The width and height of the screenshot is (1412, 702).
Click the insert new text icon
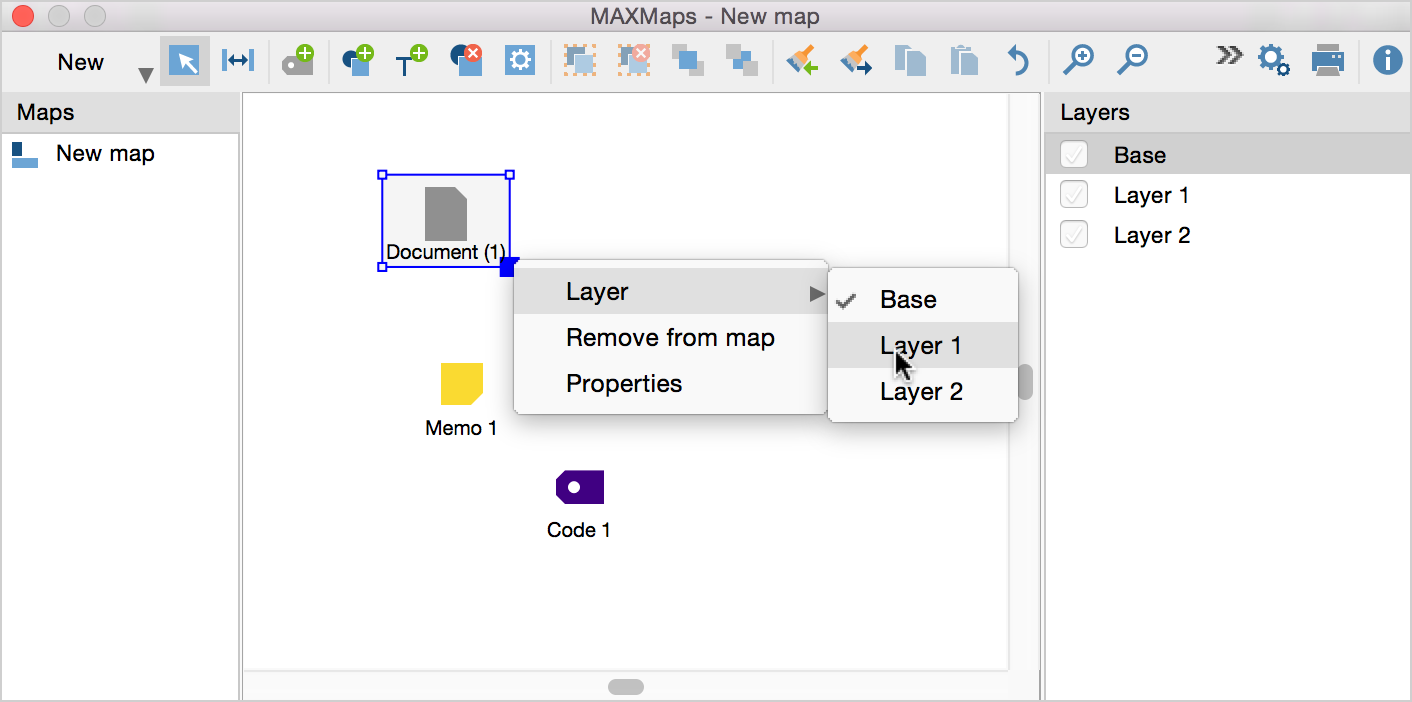click(x=410, y=61)
